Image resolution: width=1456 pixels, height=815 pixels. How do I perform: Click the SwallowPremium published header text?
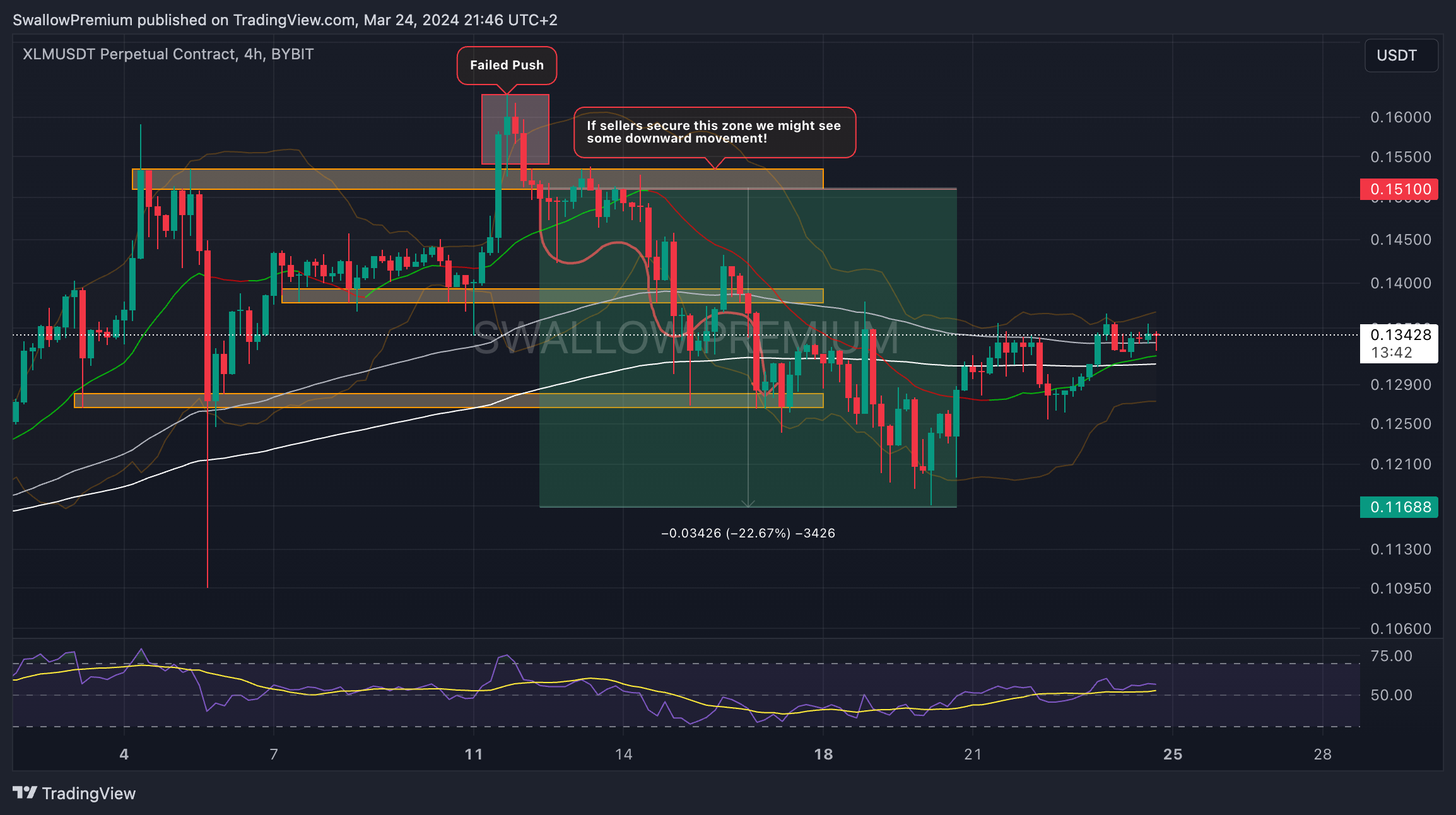[285, 20]
